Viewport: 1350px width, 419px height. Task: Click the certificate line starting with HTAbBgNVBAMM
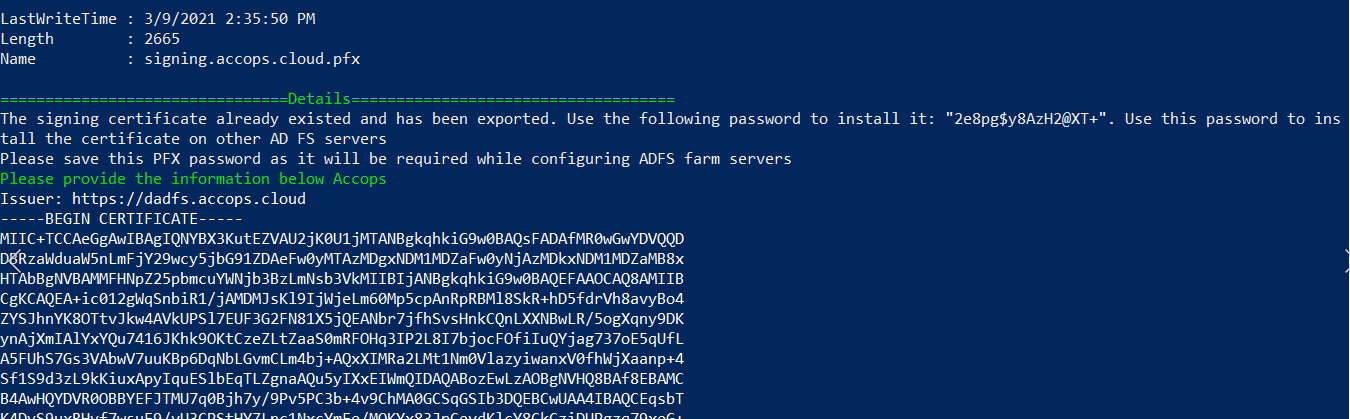tap(342, 279)
